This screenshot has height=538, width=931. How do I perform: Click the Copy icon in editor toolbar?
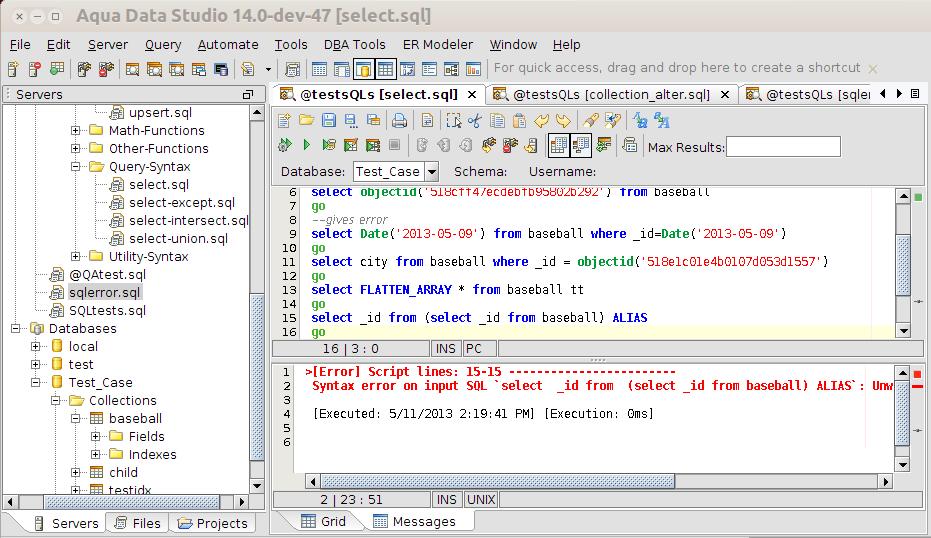498,121
